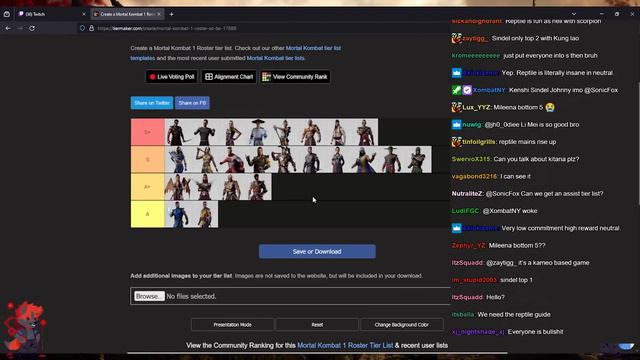Open the Mortal Kombat 1 Roster Tier List link
The image size is (640, 360).
pos(345,345)
